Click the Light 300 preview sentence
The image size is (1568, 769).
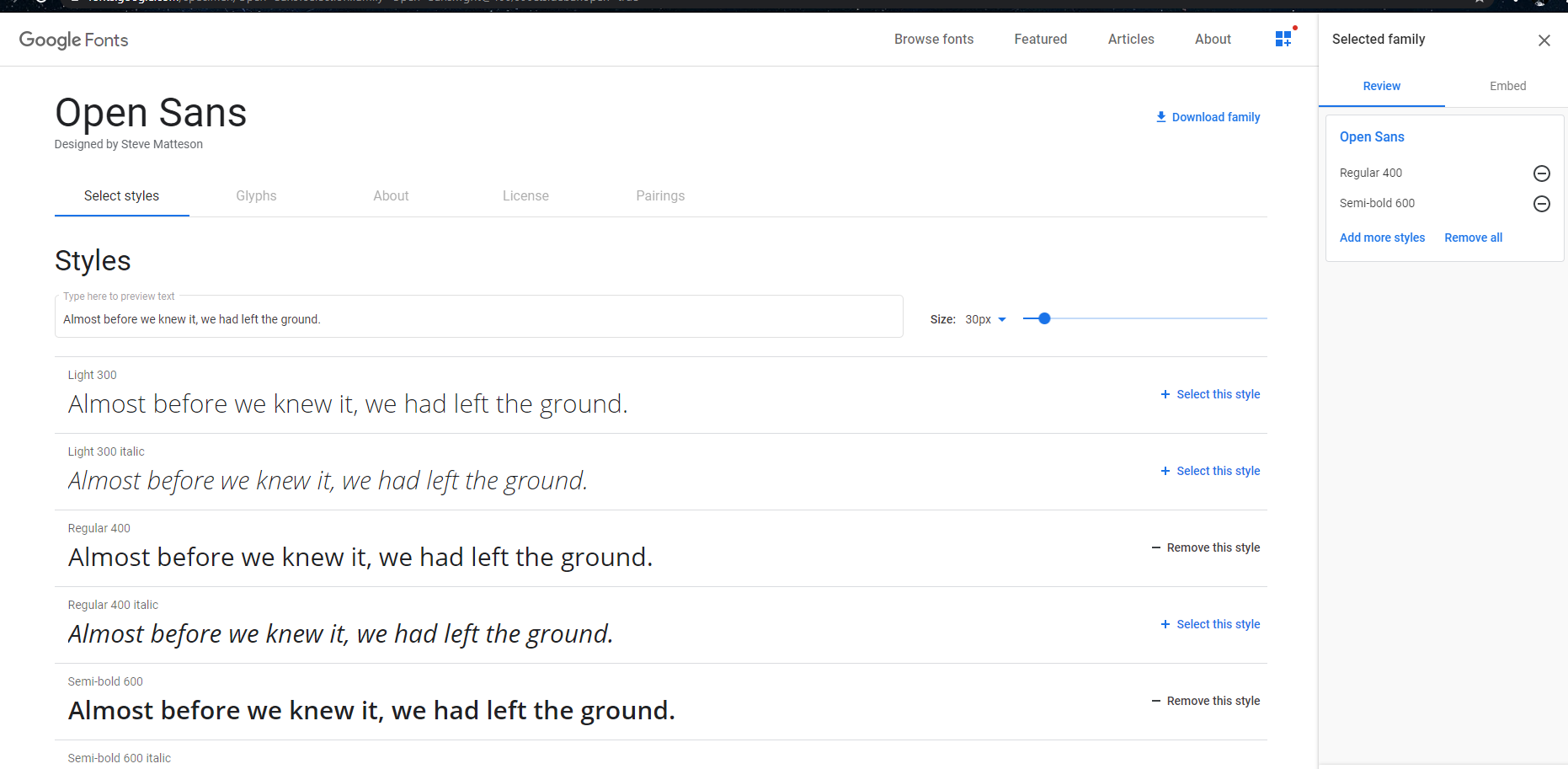point(348,404)
